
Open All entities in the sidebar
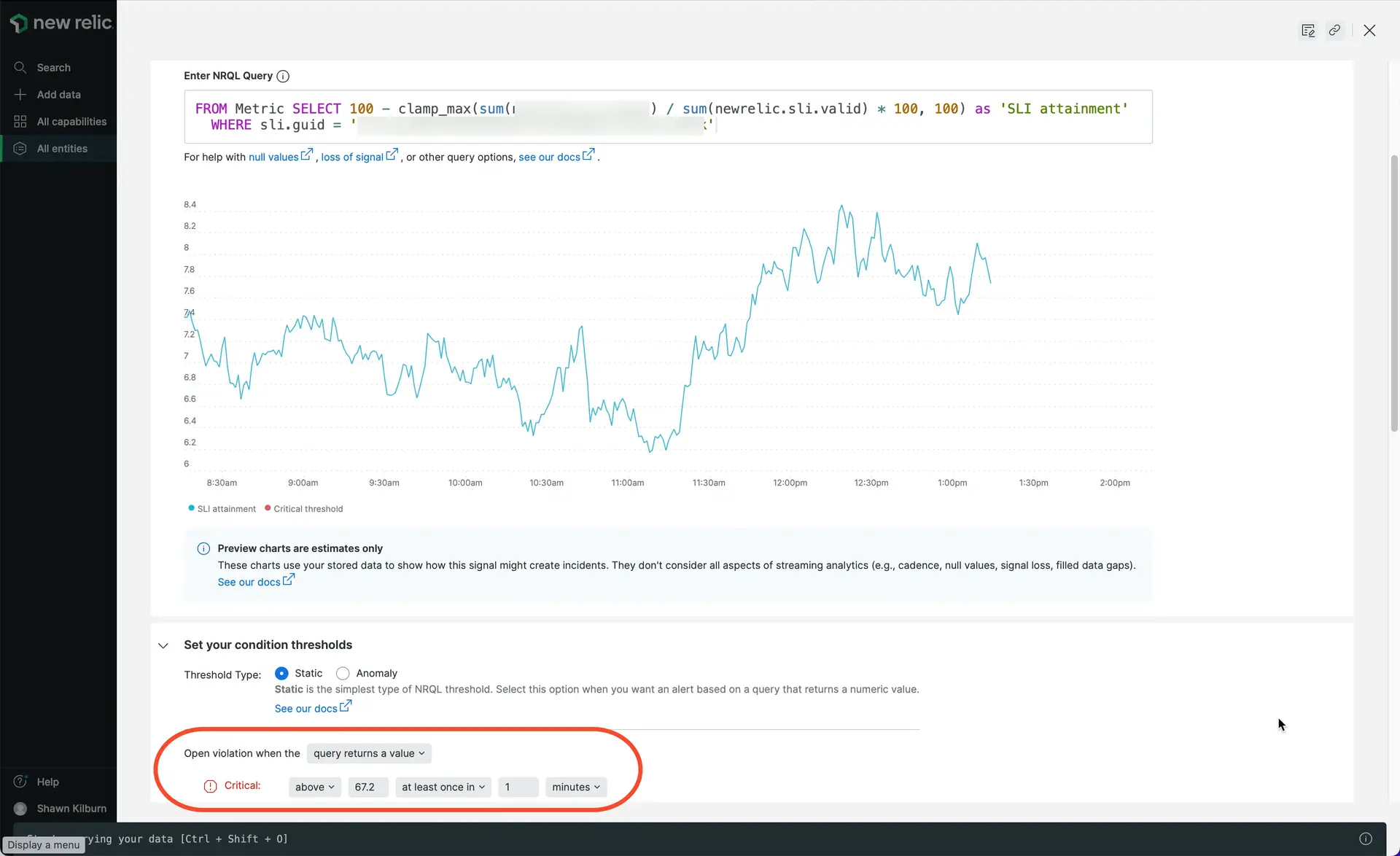point(62,149)
